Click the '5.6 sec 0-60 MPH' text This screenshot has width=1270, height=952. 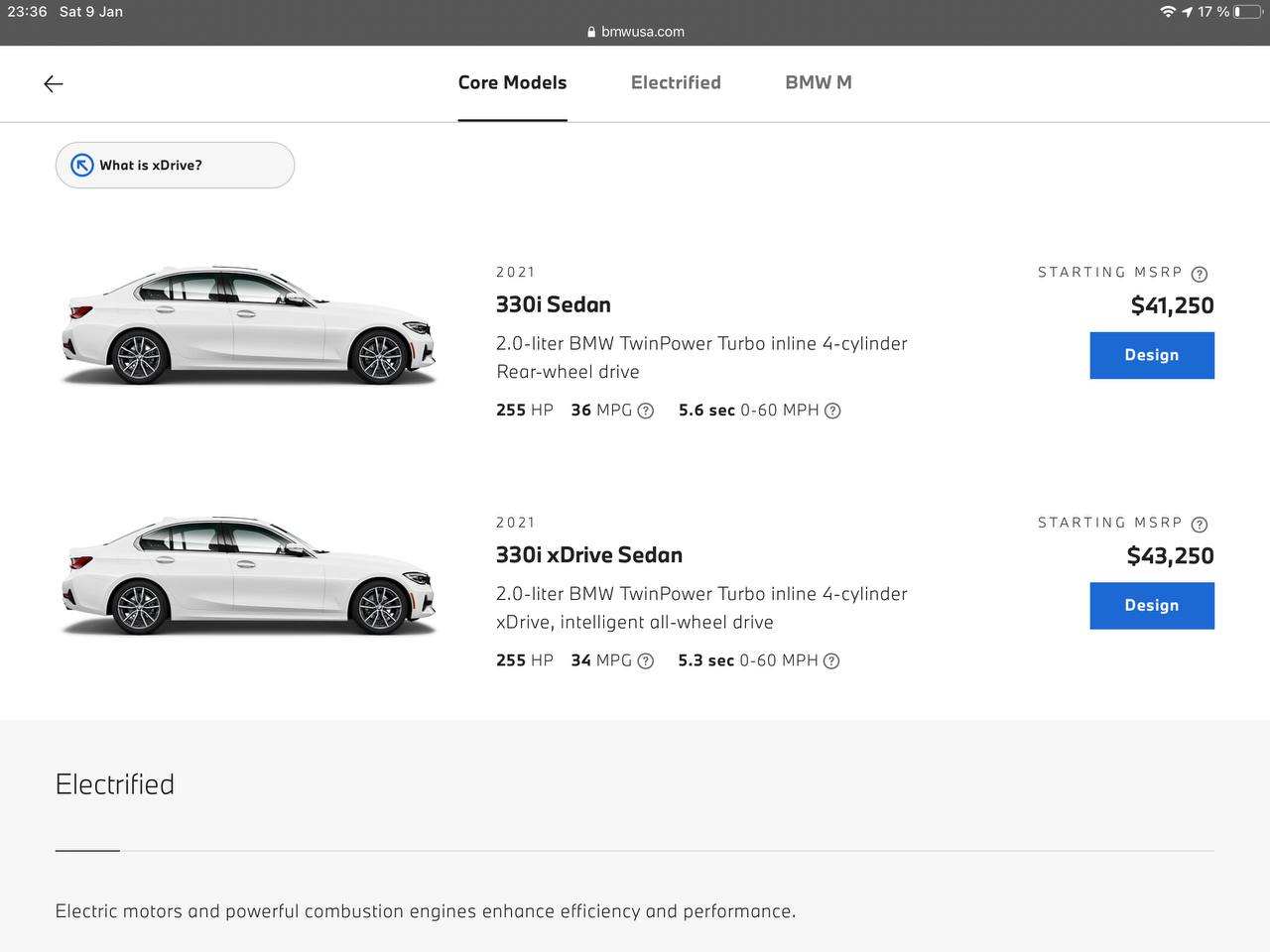749,411
